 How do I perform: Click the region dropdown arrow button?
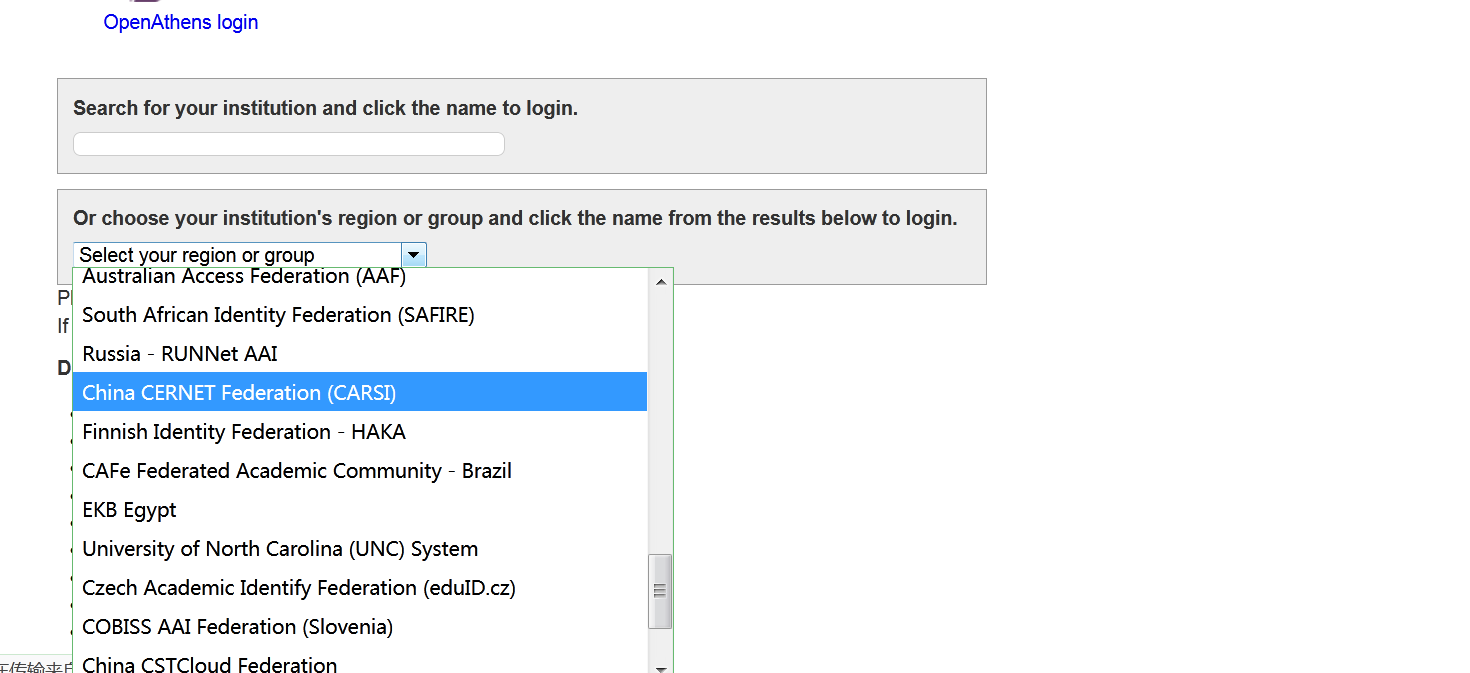tap(414, 255)
